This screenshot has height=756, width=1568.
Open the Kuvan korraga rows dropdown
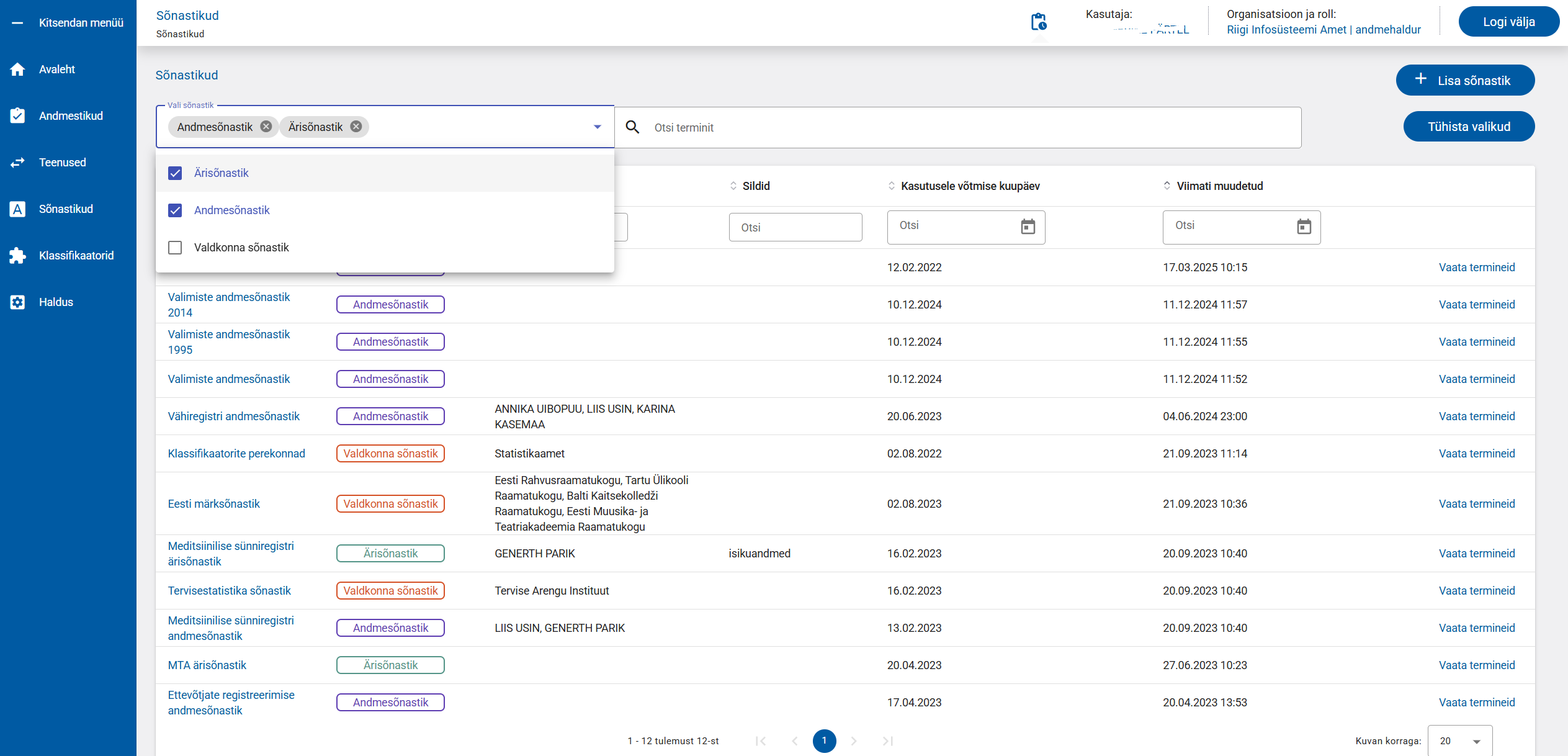click(1459, 740)
